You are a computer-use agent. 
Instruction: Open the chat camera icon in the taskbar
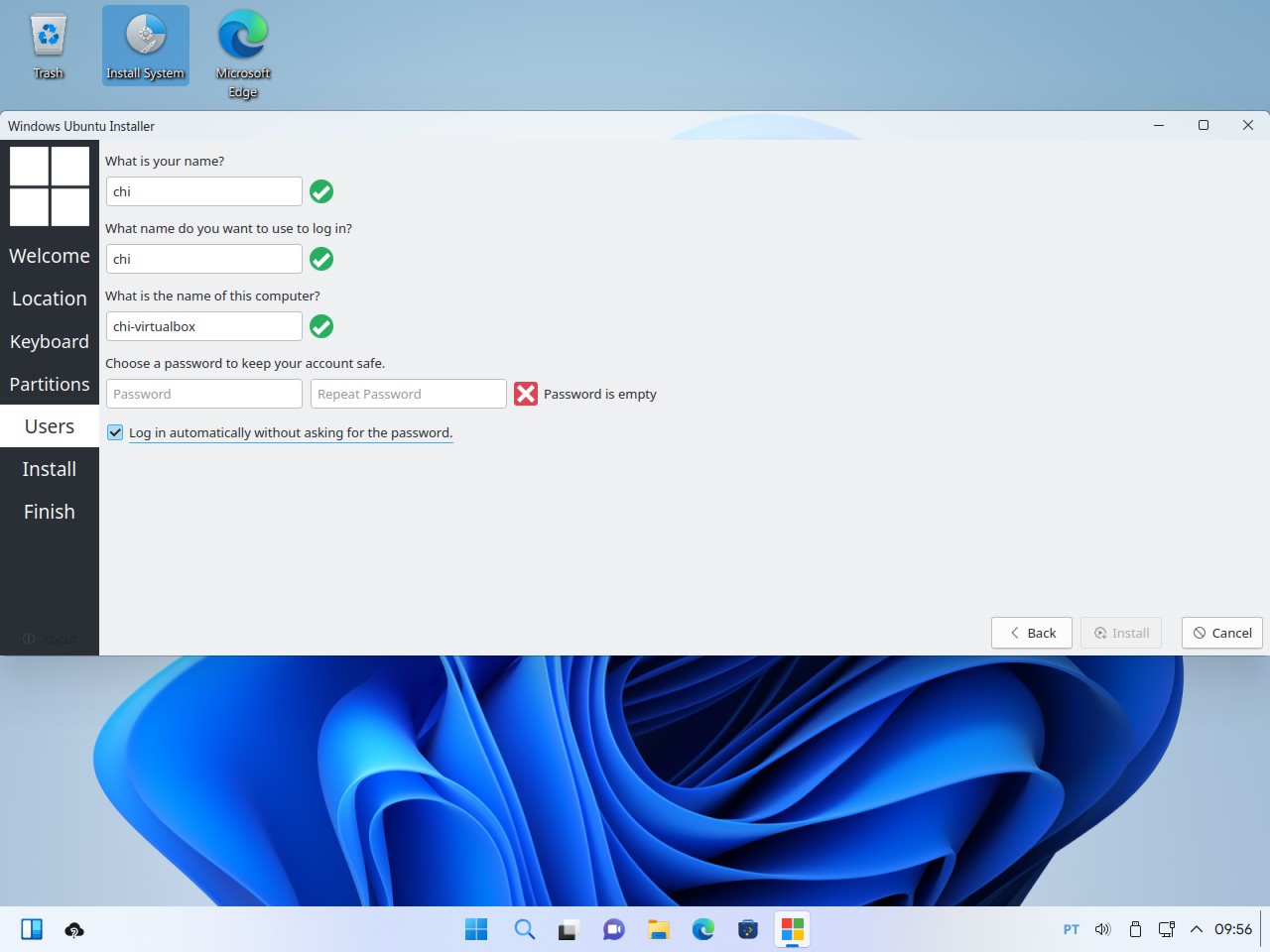tap(614, 929)
